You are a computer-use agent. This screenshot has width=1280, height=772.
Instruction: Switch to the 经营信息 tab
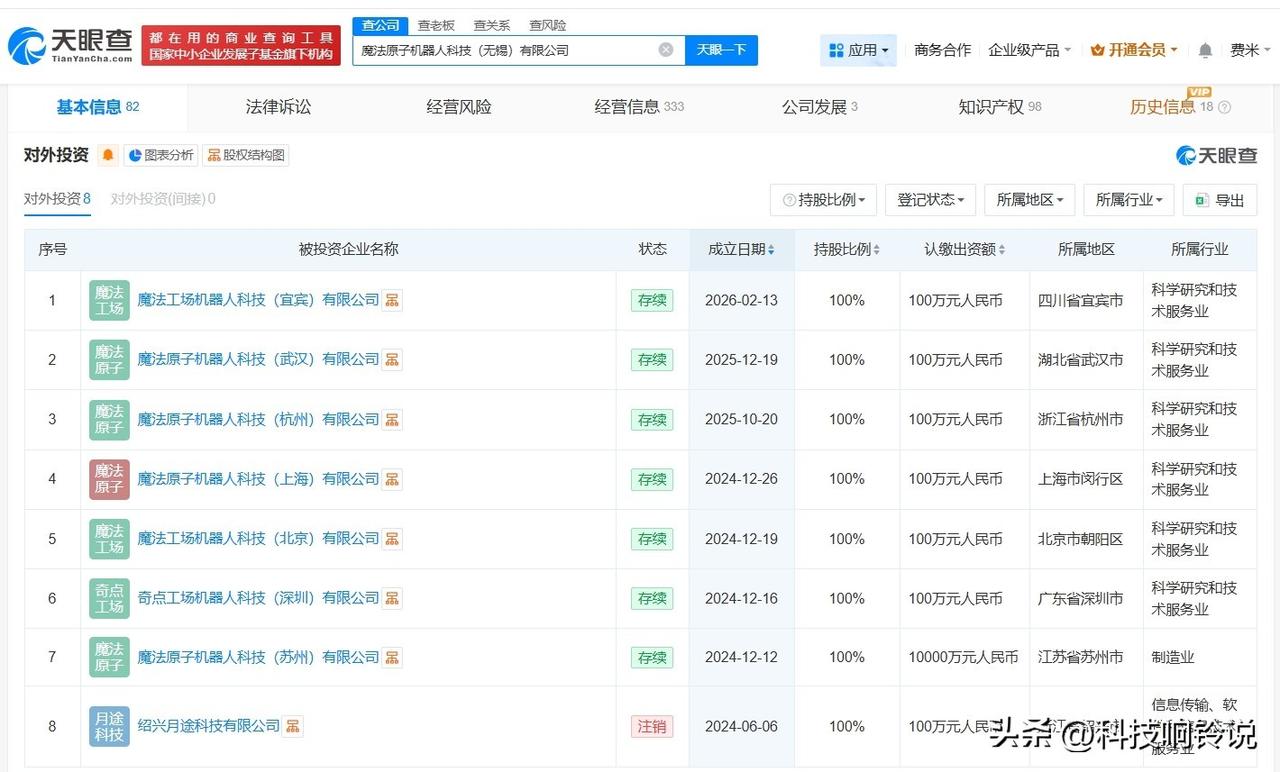click(639, 107)
